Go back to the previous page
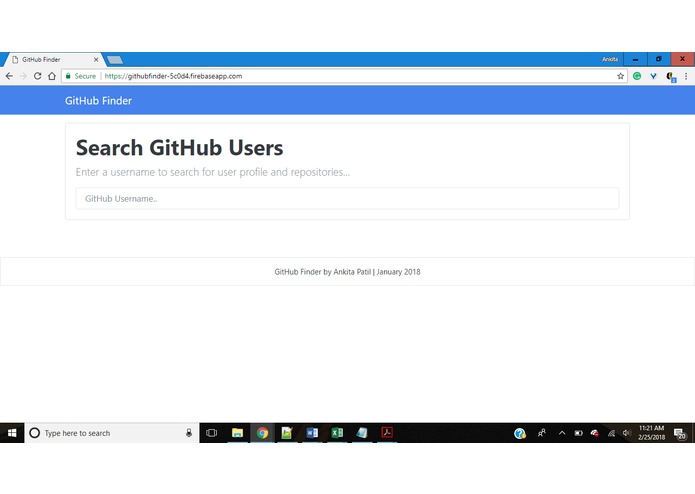Viewport: 695px width, 494px height. (x=9, y=76)
